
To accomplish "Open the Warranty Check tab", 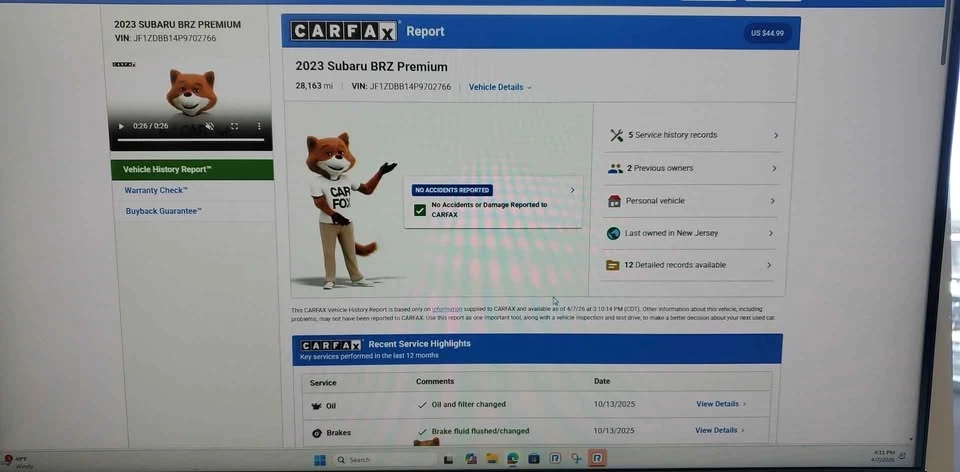I will [x=156, y=190].
